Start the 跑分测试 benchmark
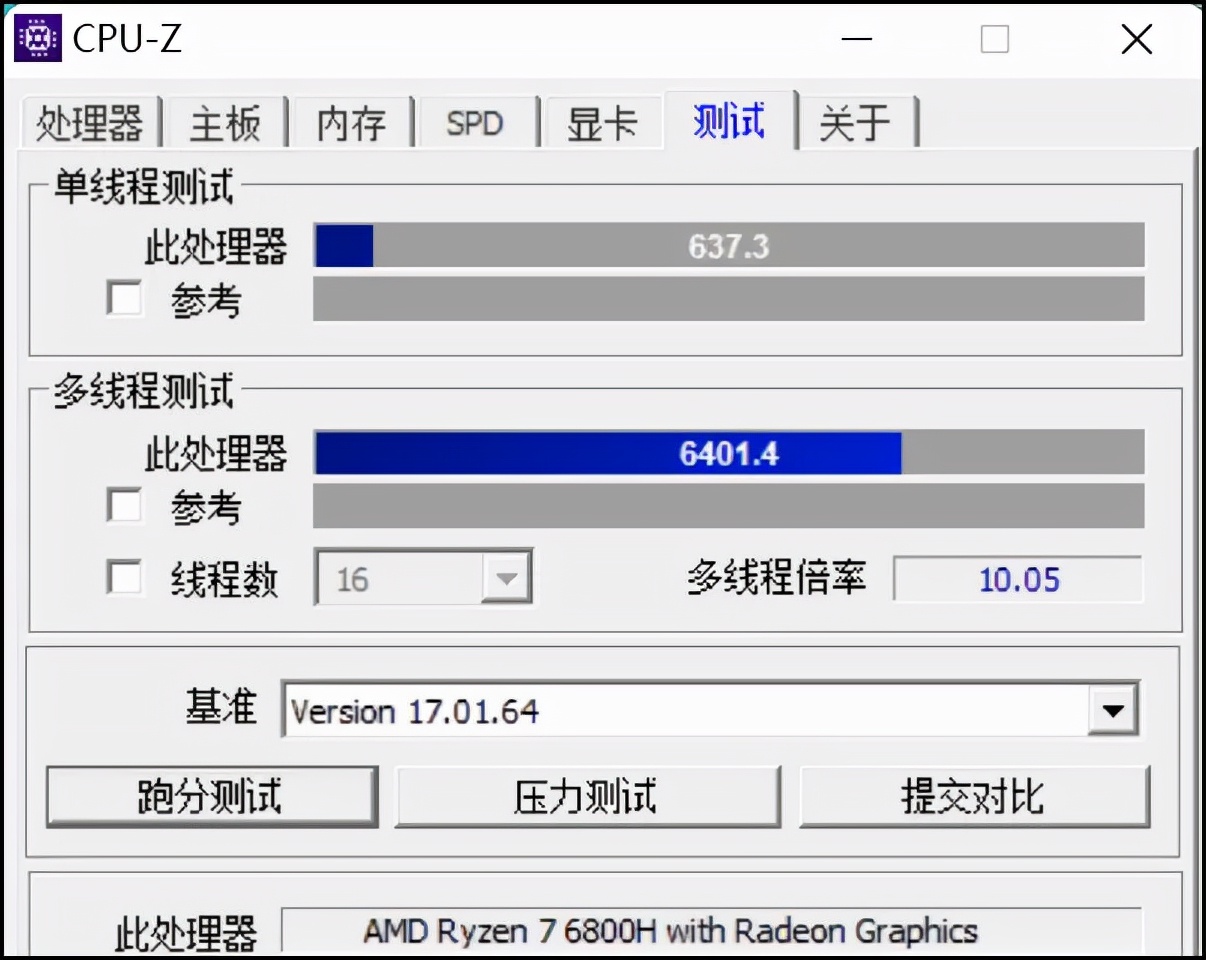This screenshot has height=960, width=1206. (x=211, y=795)
